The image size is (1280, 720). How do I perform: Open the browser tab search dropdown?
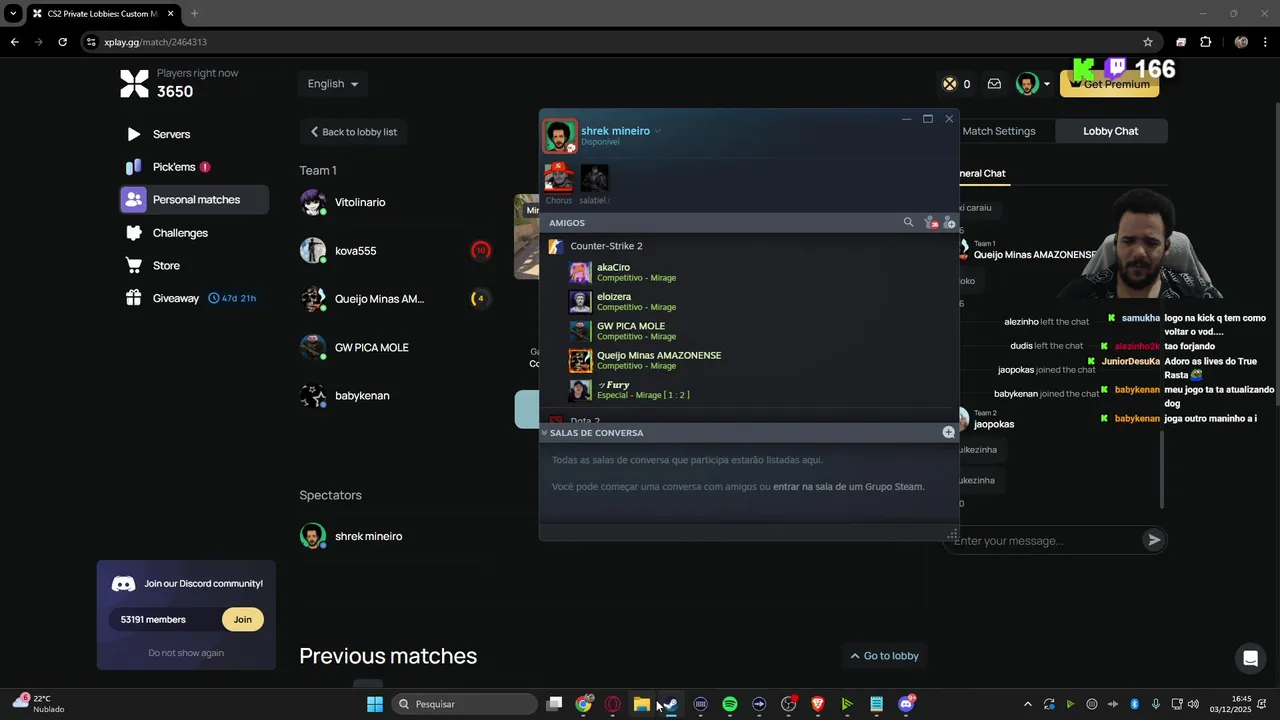(x=13, y=13)
